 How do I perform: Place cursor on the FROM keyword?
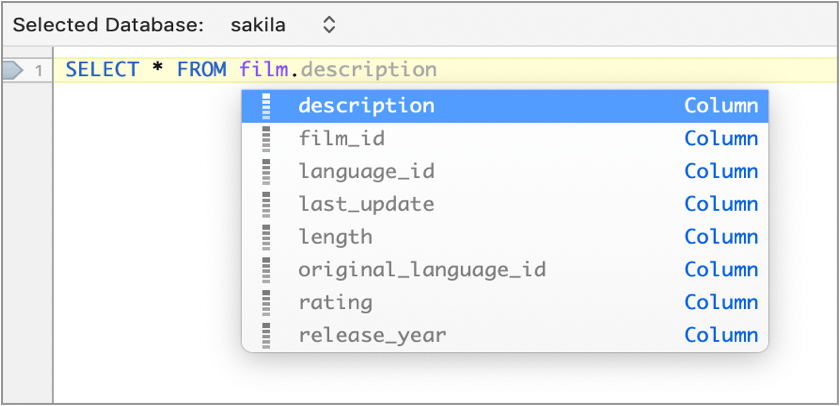click(201, 70)
